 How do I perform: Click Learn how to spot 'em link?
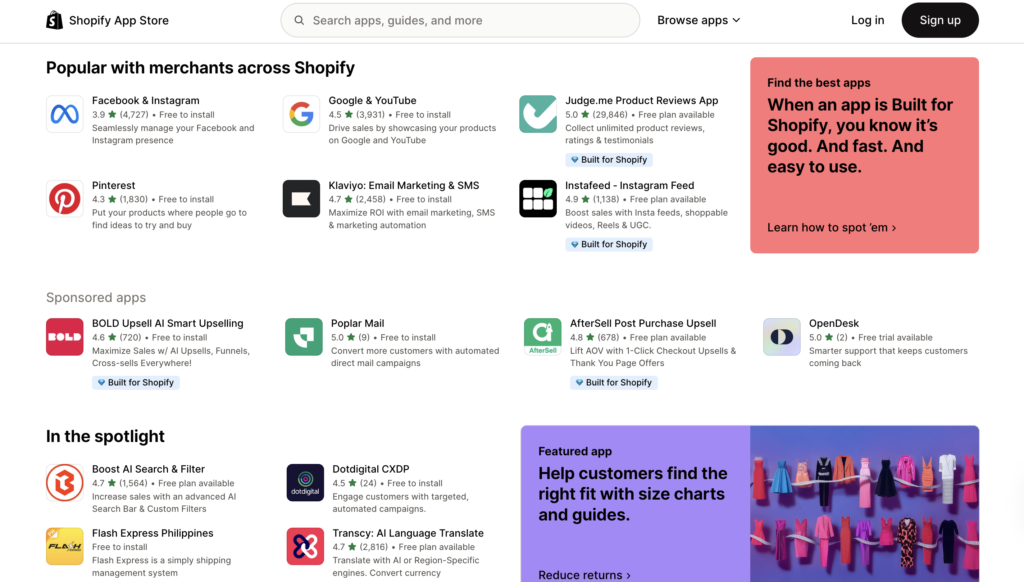click(x=831, y=227)
